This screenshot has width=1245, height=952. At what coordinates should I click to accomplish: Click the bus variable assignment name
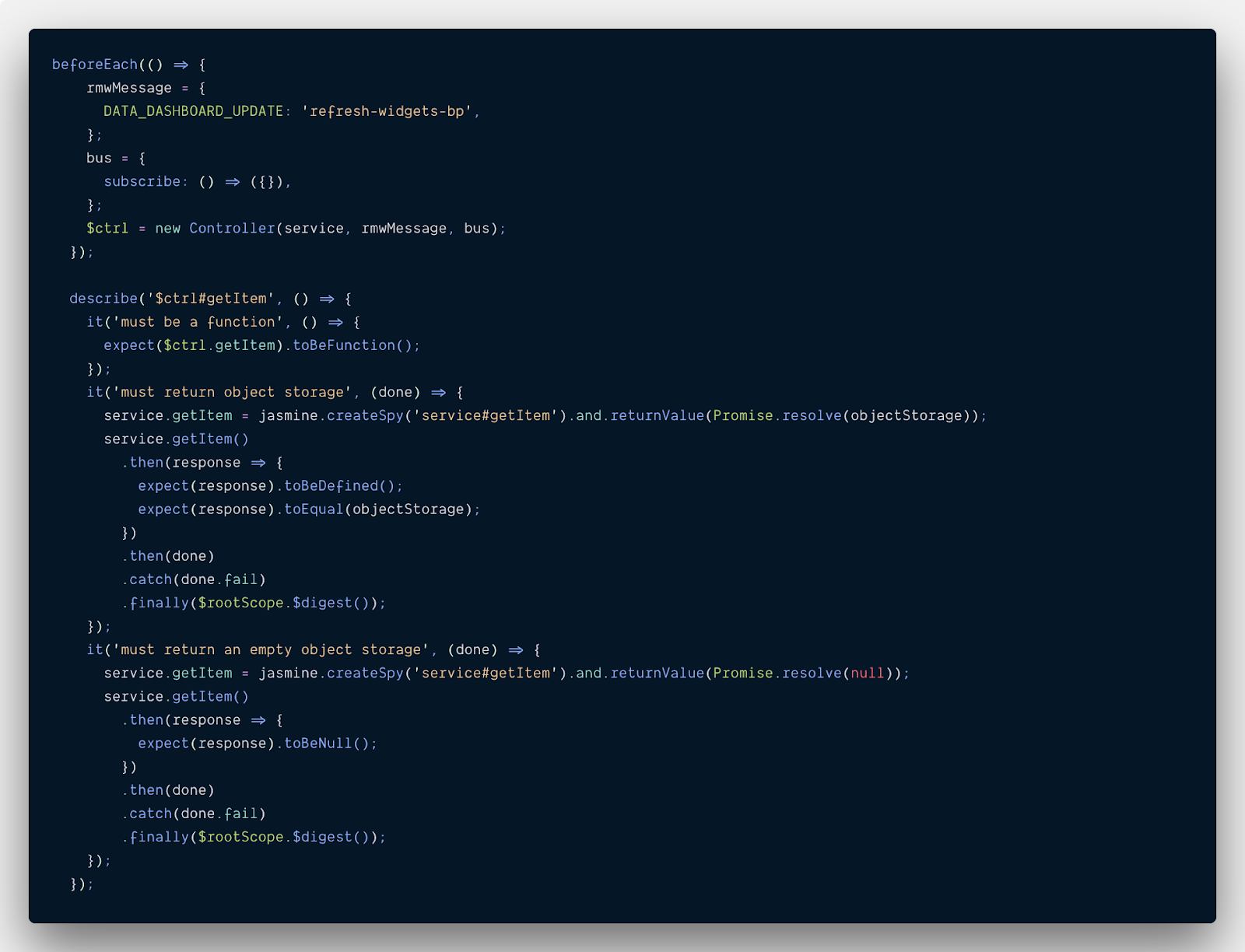click(99, 158)
